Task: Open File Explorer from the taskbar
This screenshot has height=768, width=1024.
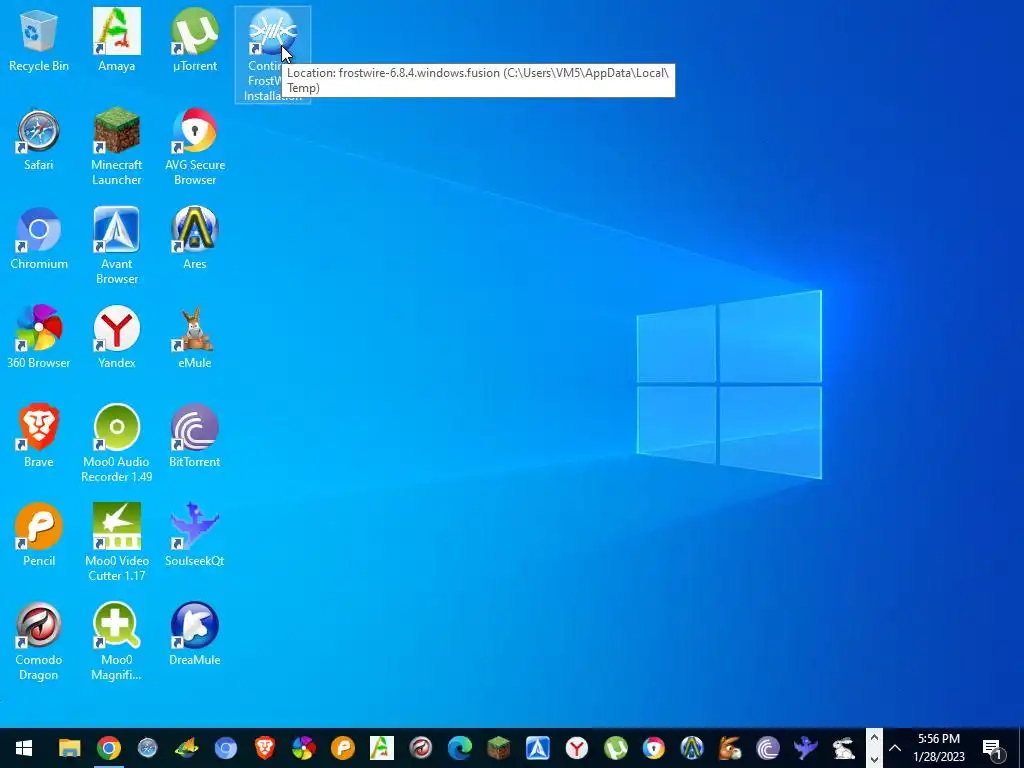Action: coord(70,748)
